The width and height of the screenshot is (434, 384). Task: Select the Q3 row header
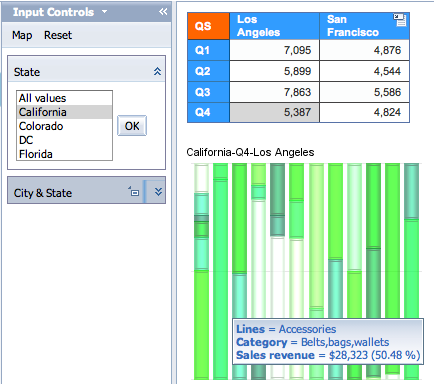(x=209, y=92)
